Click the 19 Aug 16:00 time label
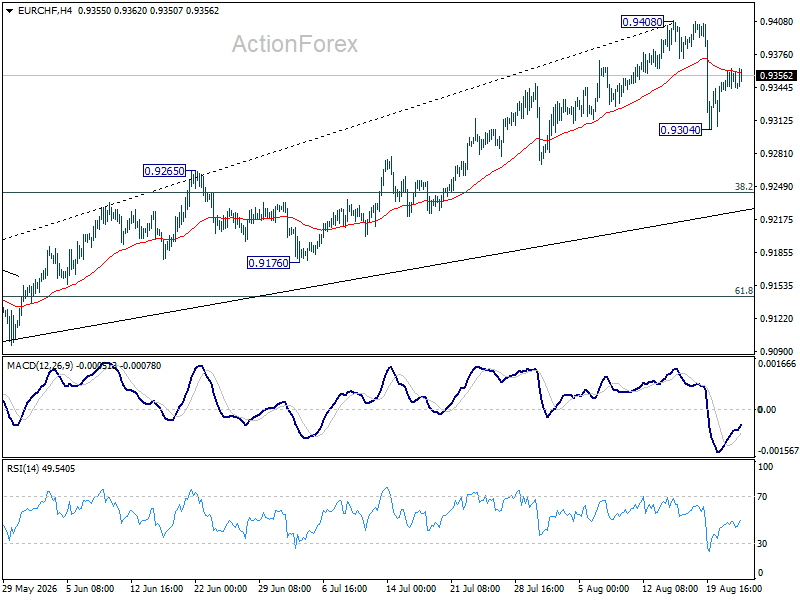Image resolution: width=800 pixels, height=600 pixels. 734,589
